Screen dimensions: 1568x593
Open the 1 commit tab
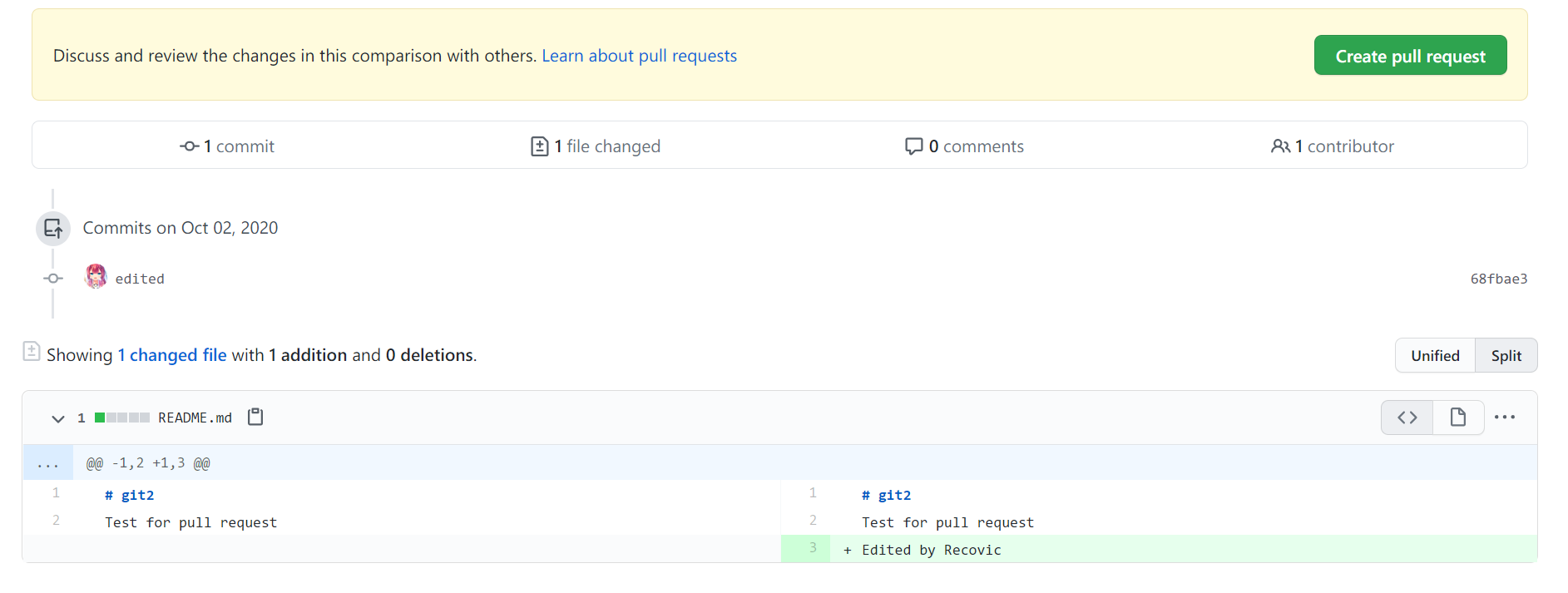coord(227,146)
